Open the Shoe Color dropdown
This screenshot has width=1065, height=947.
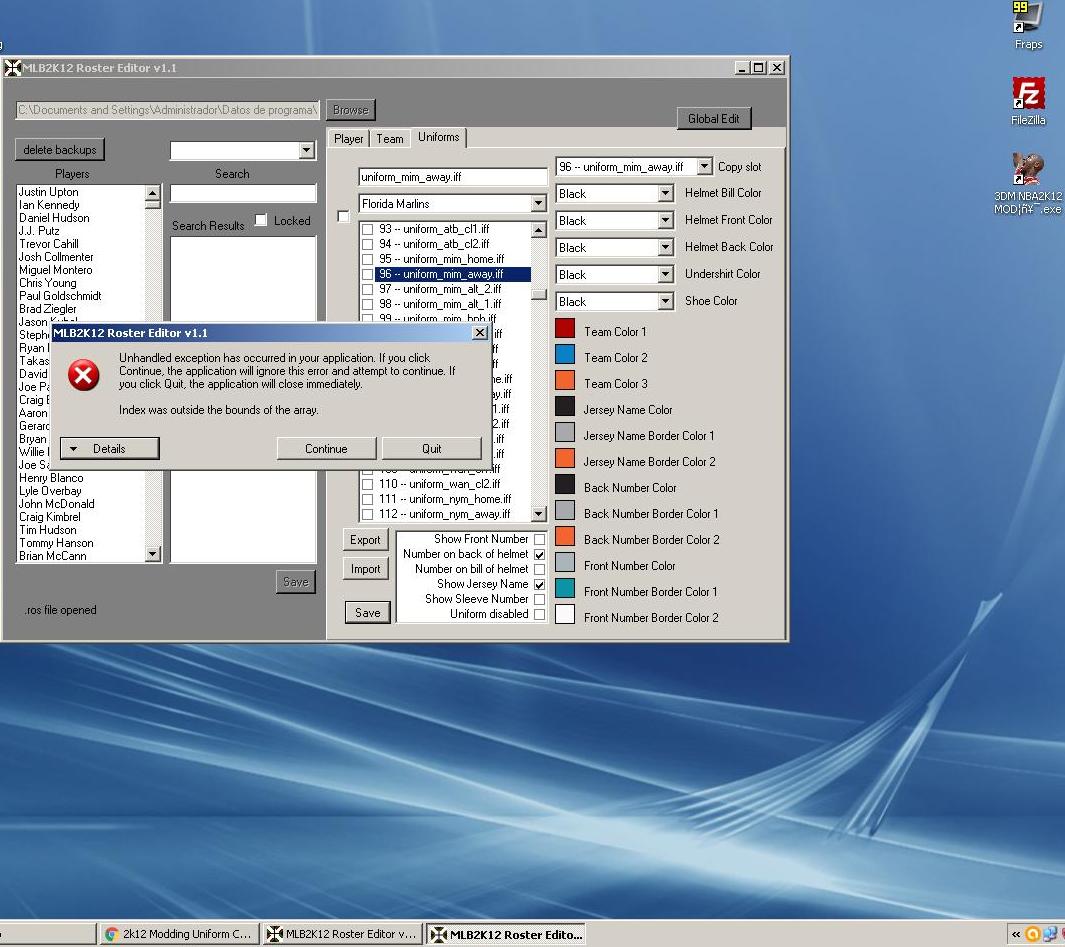pos(666,301)
